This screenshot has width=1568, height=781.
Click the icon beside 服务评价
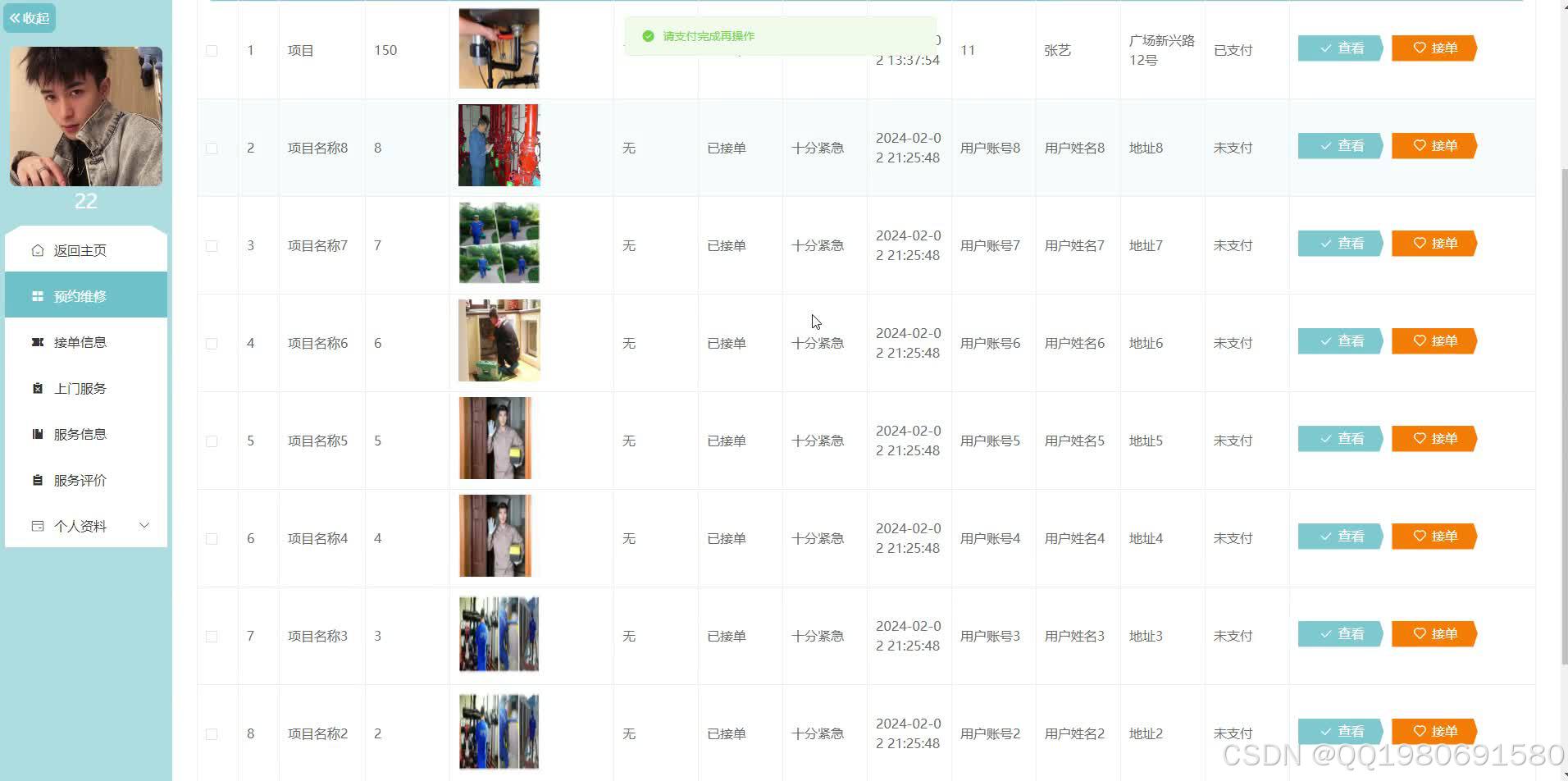[x=38, y=480]
